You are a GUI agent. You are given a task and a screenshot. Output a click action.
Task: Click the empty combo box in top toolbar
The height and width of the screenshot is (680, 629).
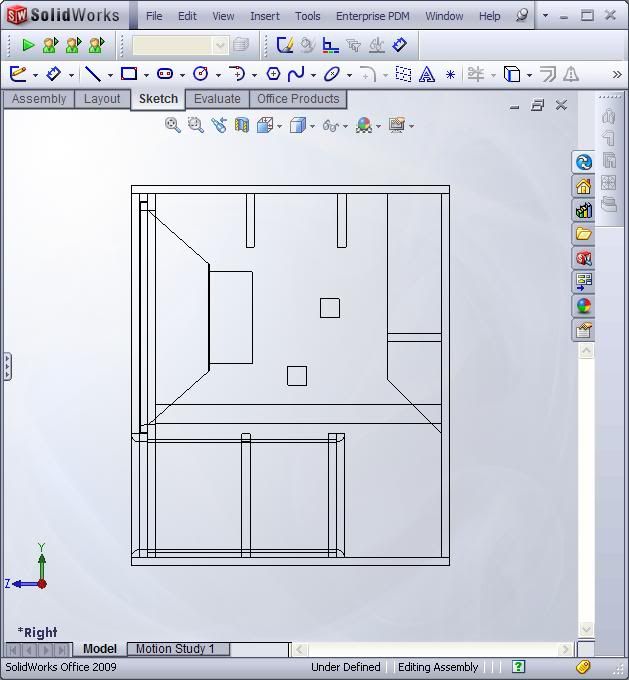pos(180,45)
